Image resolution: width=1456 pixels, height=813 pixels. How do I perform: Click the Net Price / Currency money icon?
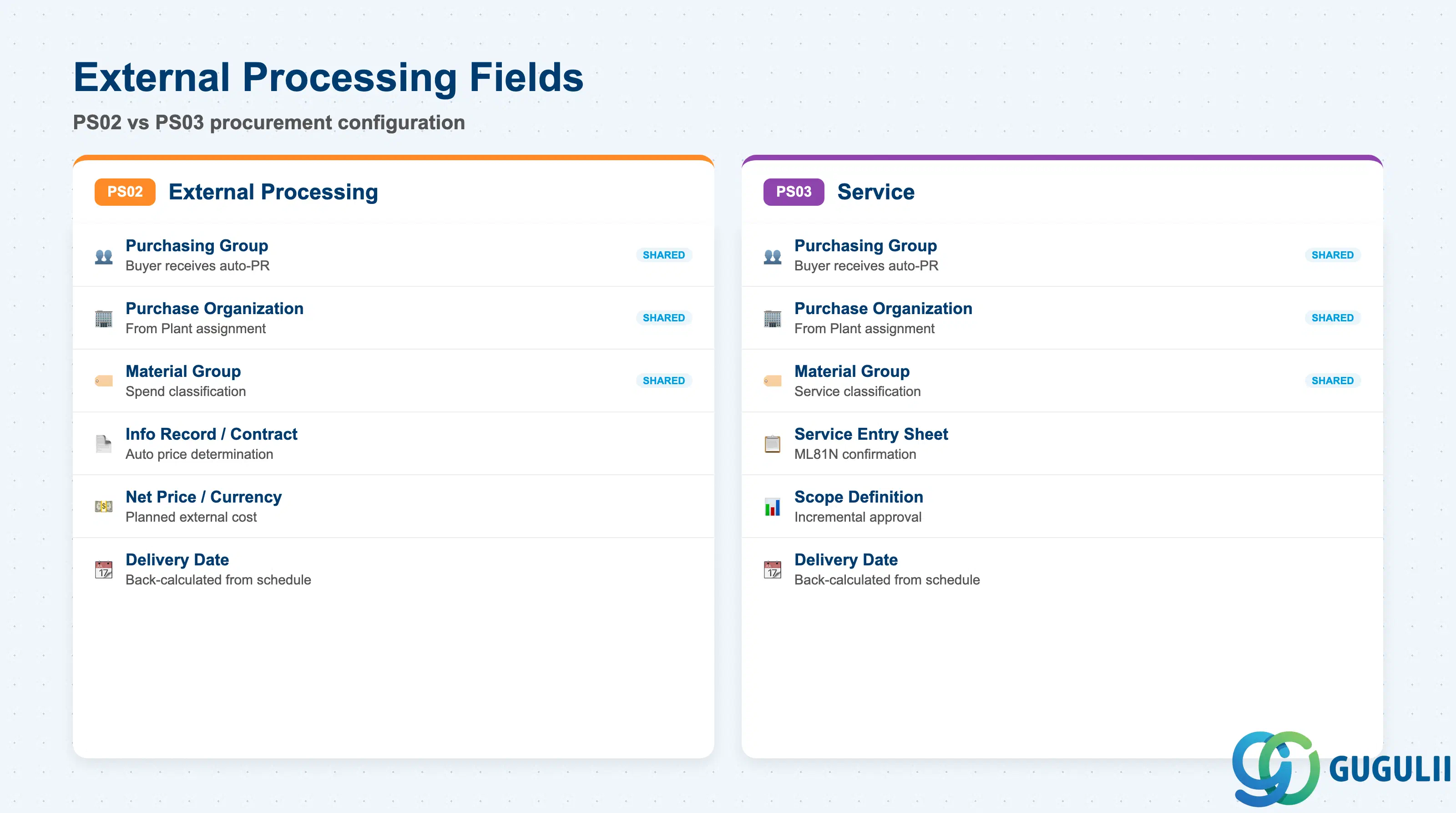(x=103, y=507)
